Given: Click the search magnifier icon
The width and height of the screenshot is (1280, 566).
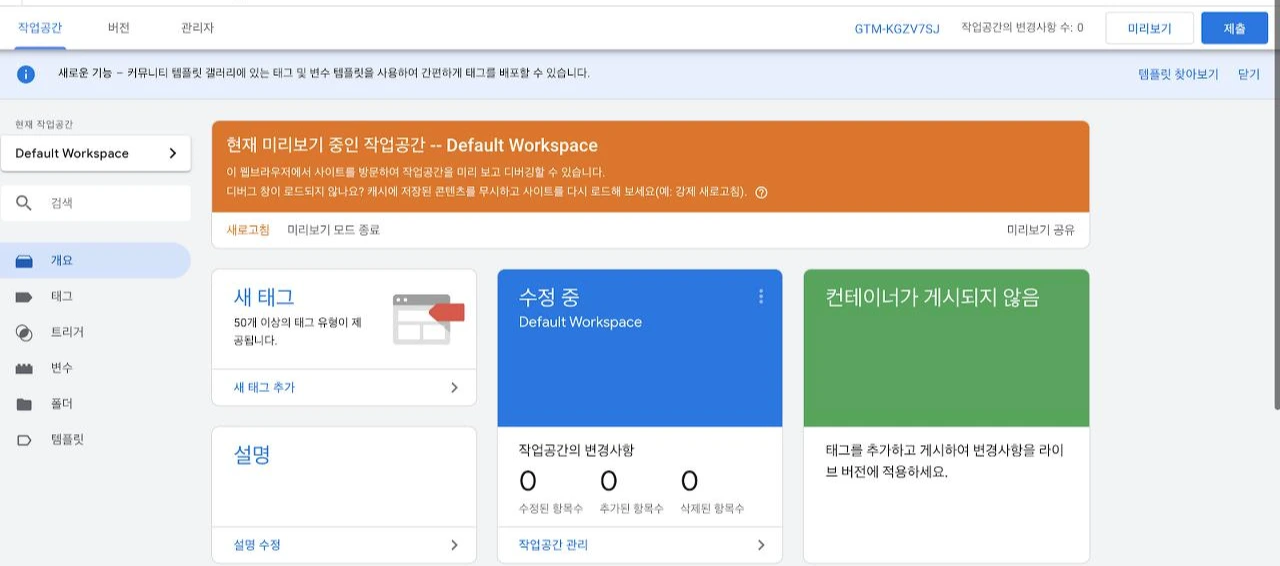Looking at the screenshot, I should point(24,203).
